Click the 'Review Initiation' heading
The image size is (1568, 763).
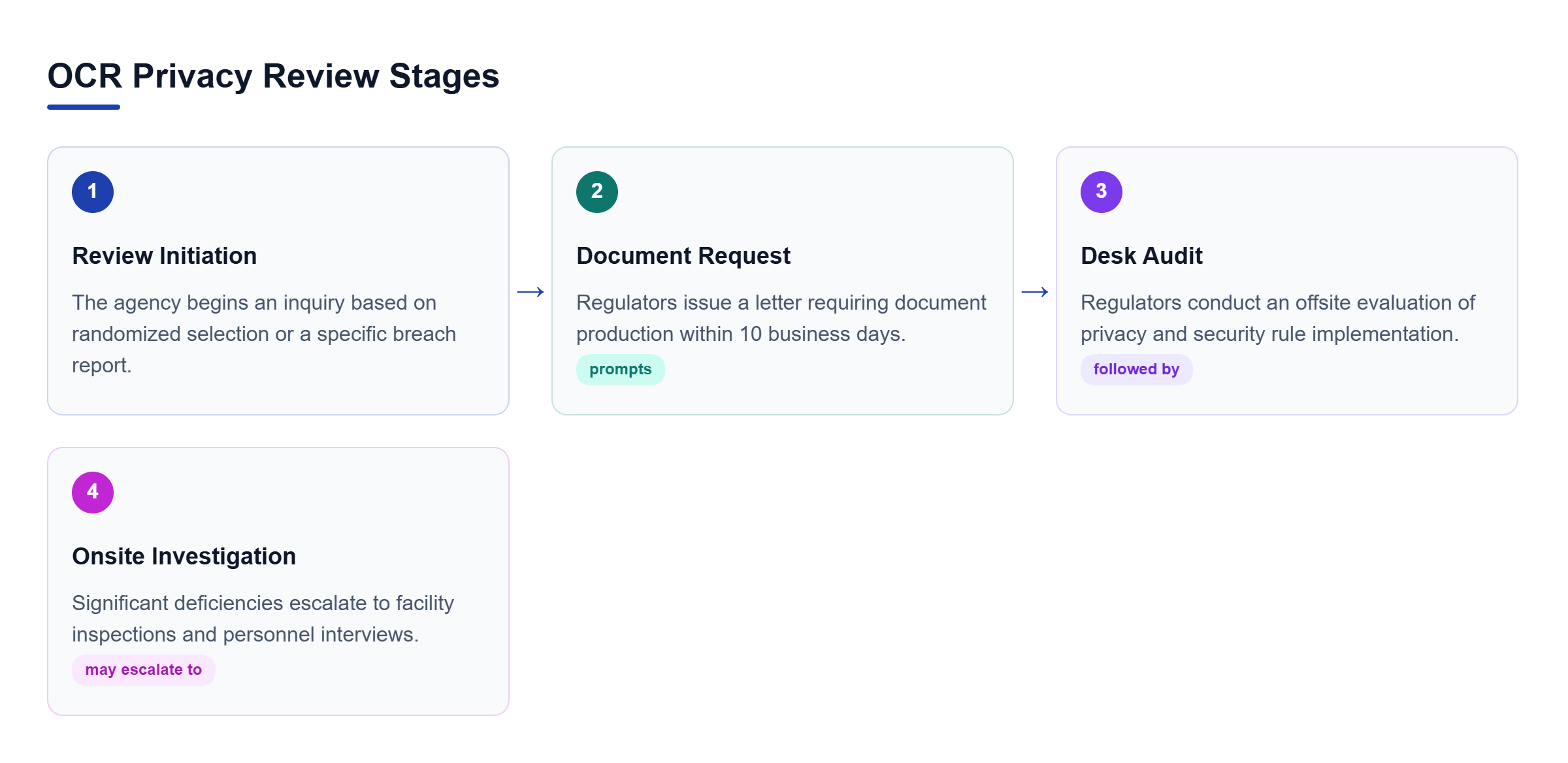tap(165, 256)
